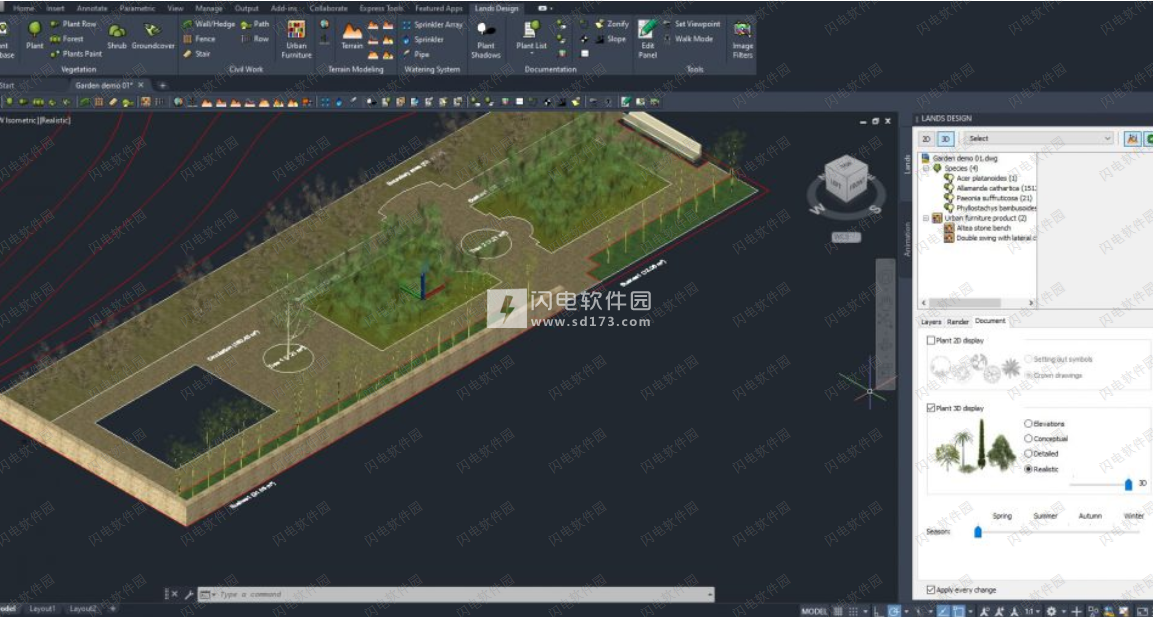Uncheck Apply every change
This screenshot has width=1153, height=617.
click(x=932, y=590)
